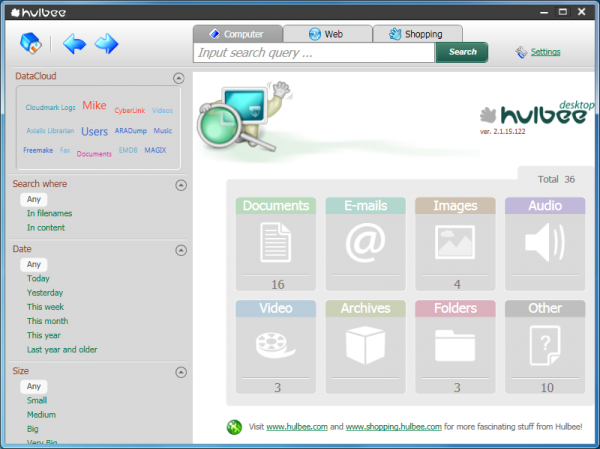Open the Audio category tile
The height and width of the screenshot is (449, 600).
(x=545, y=244)
